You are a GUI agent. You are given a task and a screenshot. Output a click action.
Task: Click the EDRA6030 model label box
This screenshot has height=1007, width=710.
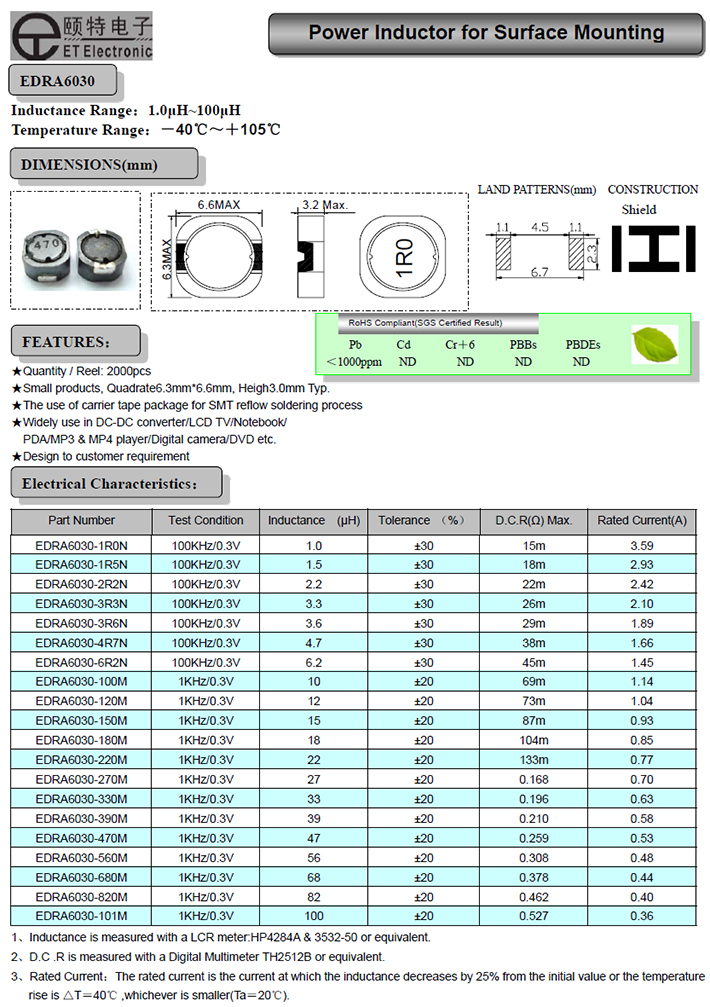coord(63,80)
